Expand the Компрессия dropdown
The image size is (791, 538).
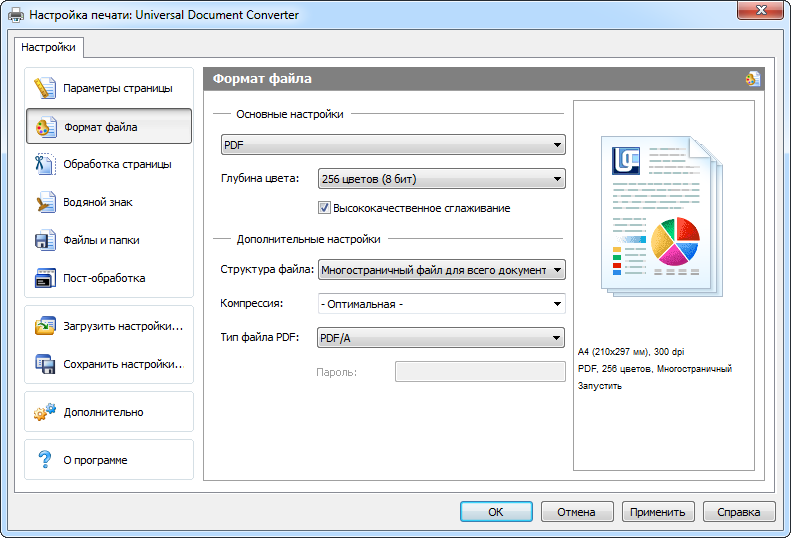pyautogui.click(x=441, y=304)
